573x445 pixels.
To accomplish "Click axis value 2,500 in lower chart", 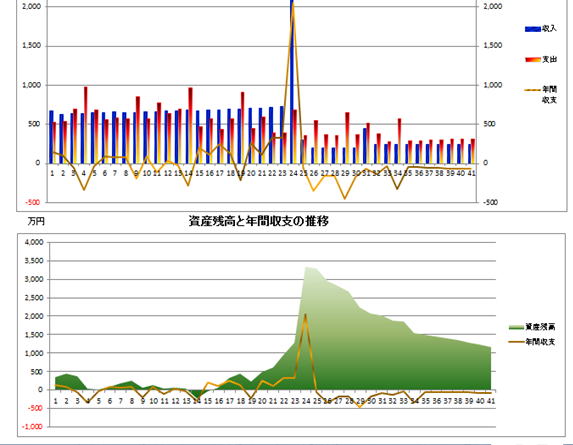I will (x=34, y=297).
